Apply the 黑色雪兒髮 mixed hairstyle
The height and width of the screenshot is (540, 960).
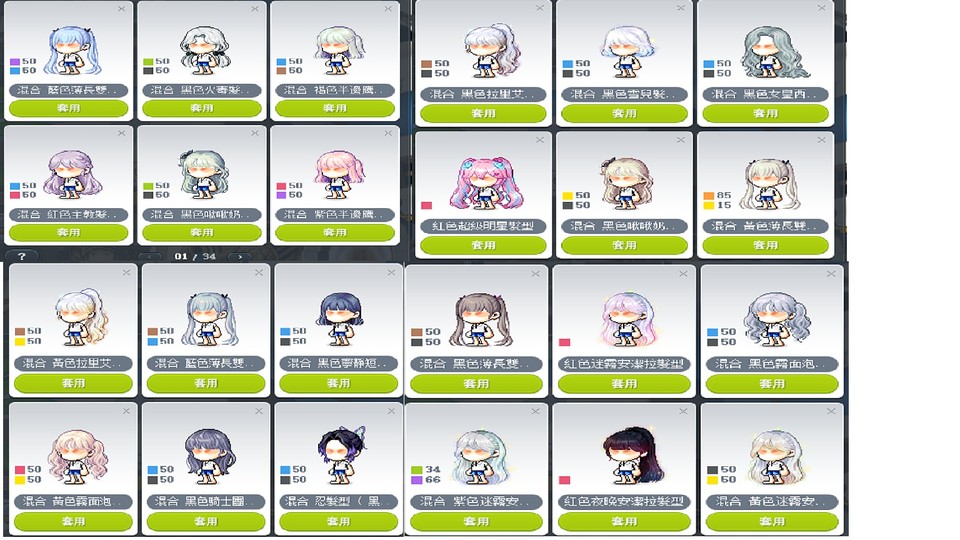pos(624,113)
